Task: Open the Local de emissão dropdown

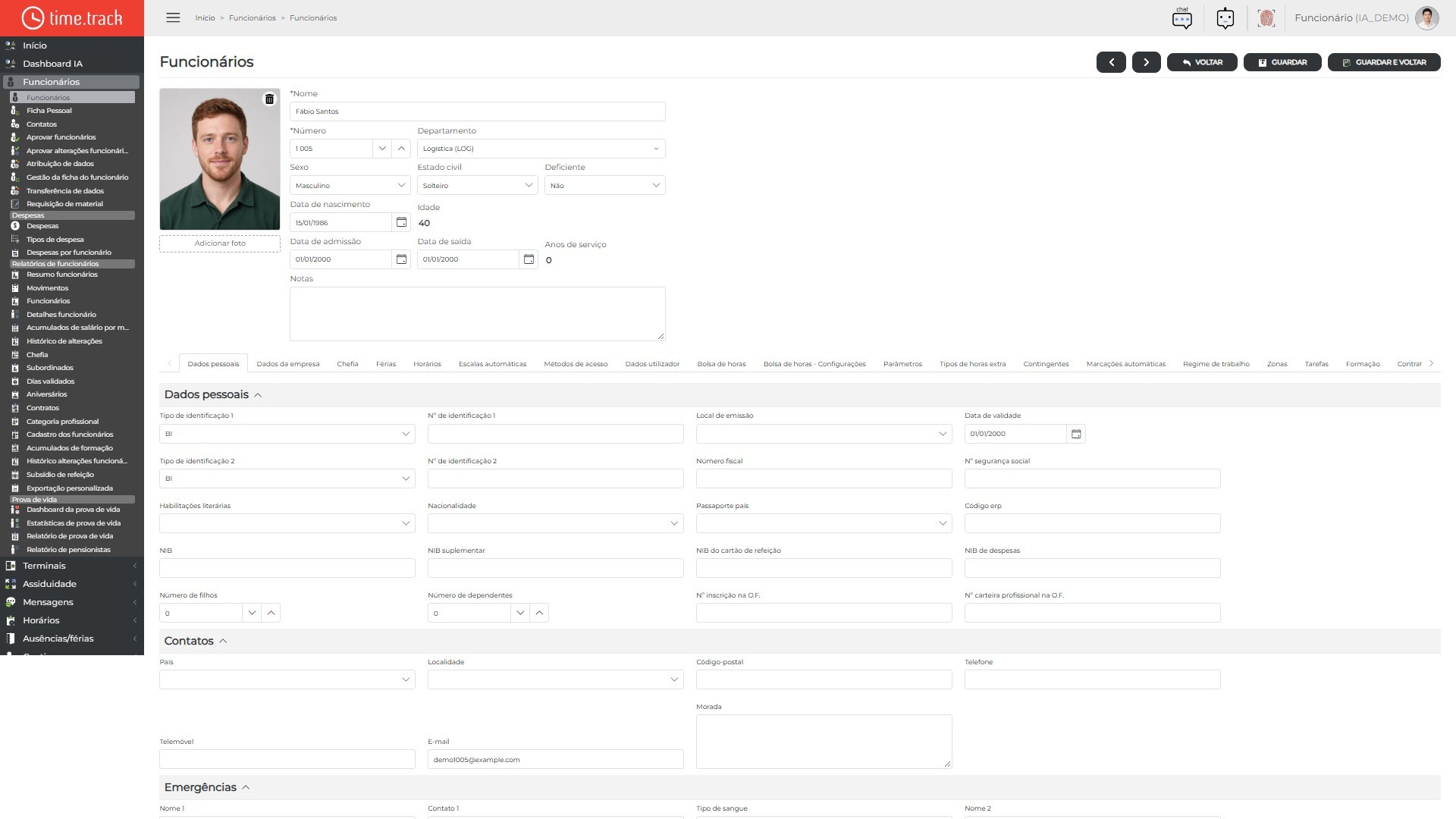Action: point(824,434)
